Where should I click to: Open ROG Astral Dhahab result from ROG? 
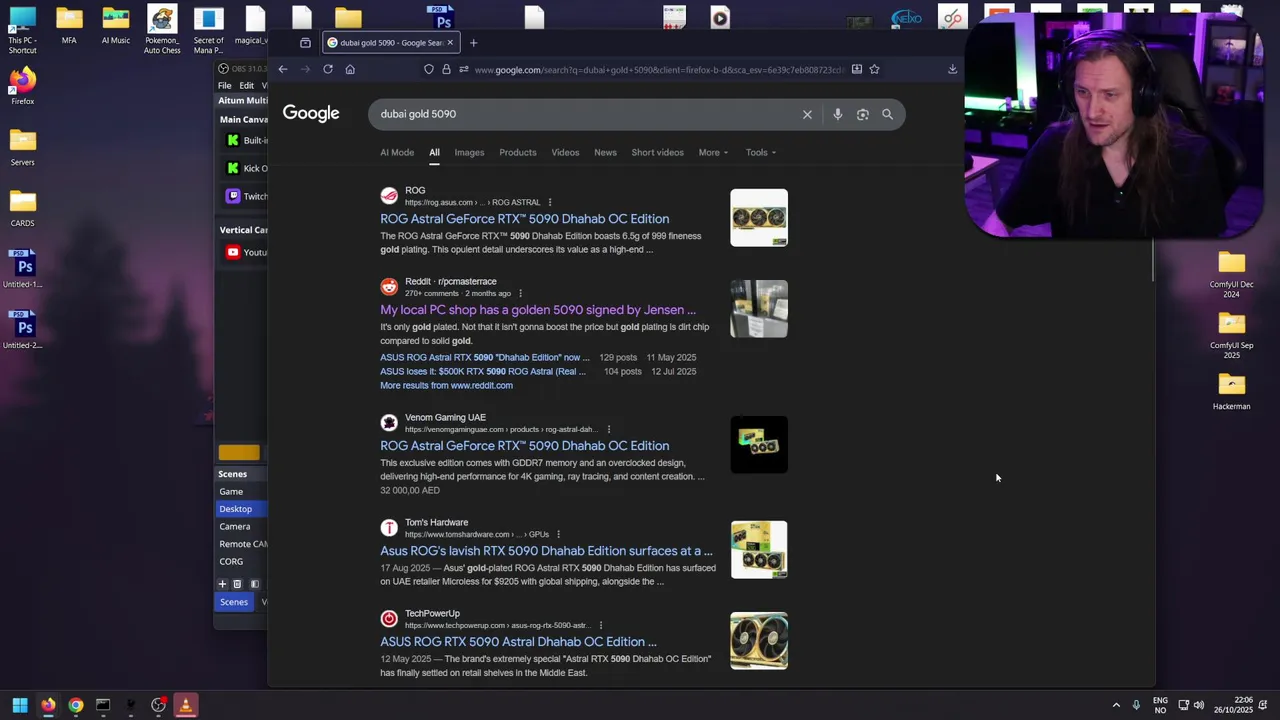[524, 219]
